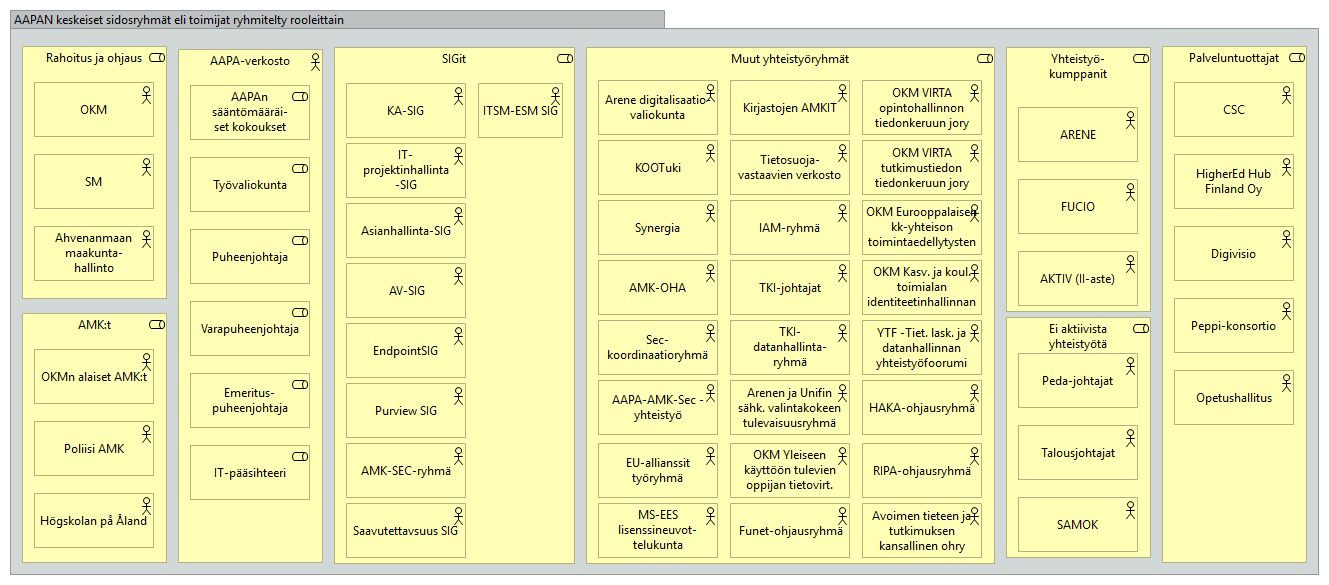Screen dimensions: 1329x585
Task: Click the role icon in the SIGit group header
Action: click(564, 59)
